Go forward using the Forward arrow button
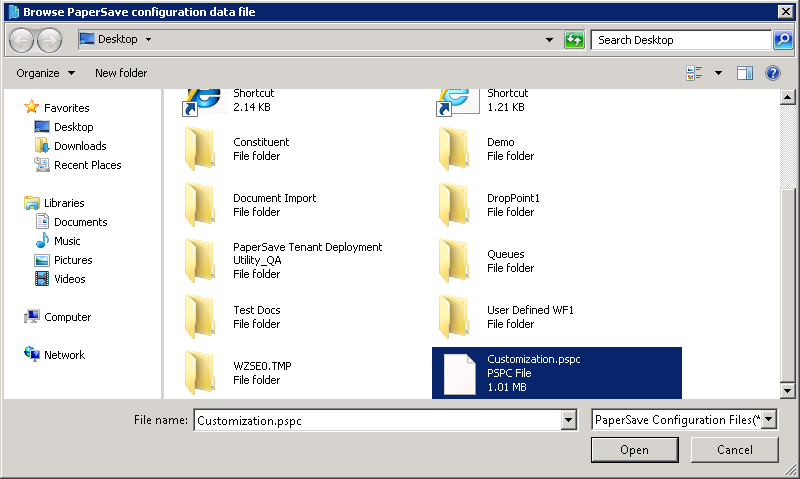Screen dimensions: 800x479 [x=49, y=40]
